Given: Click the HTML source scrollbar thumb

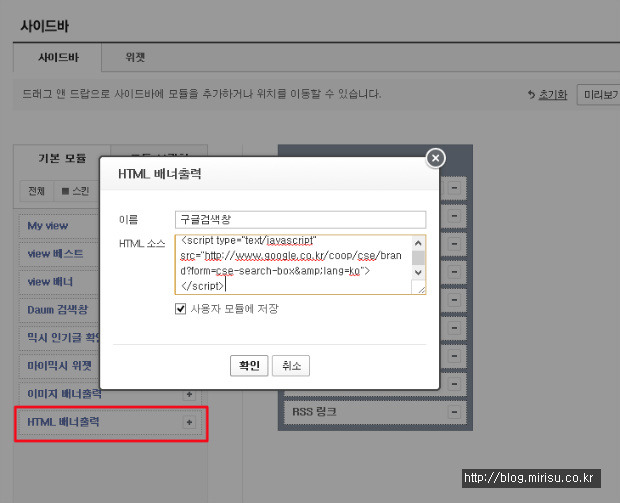Looking at the screenshot, I should (418, 257).
